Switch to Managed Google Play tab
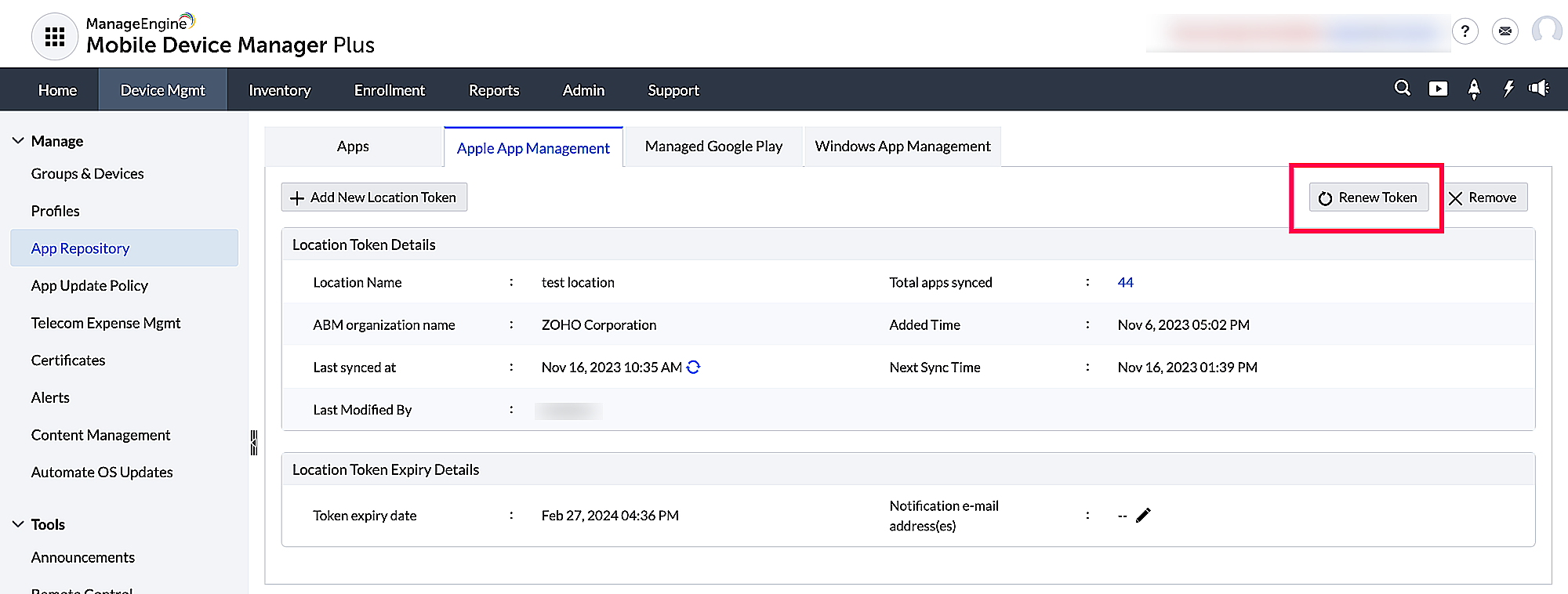This screenshot has height=594, width=1568. coord(713,147)
